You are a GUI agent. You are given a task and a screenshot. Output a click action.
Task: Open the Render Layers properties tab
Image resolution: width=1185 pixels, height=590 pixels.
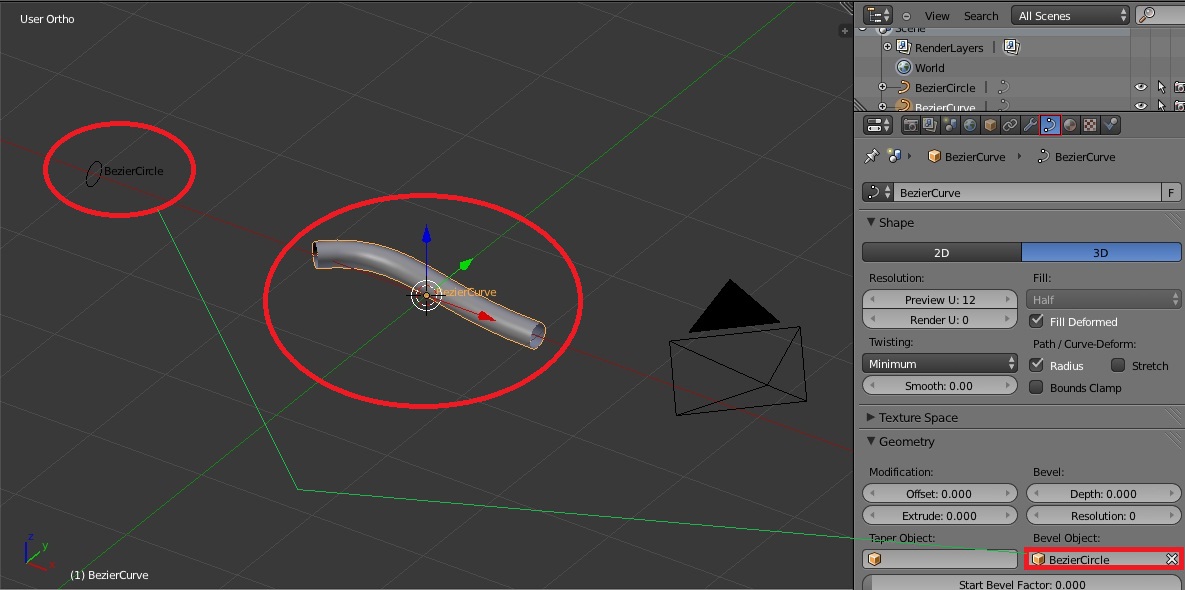pos(930,125)
